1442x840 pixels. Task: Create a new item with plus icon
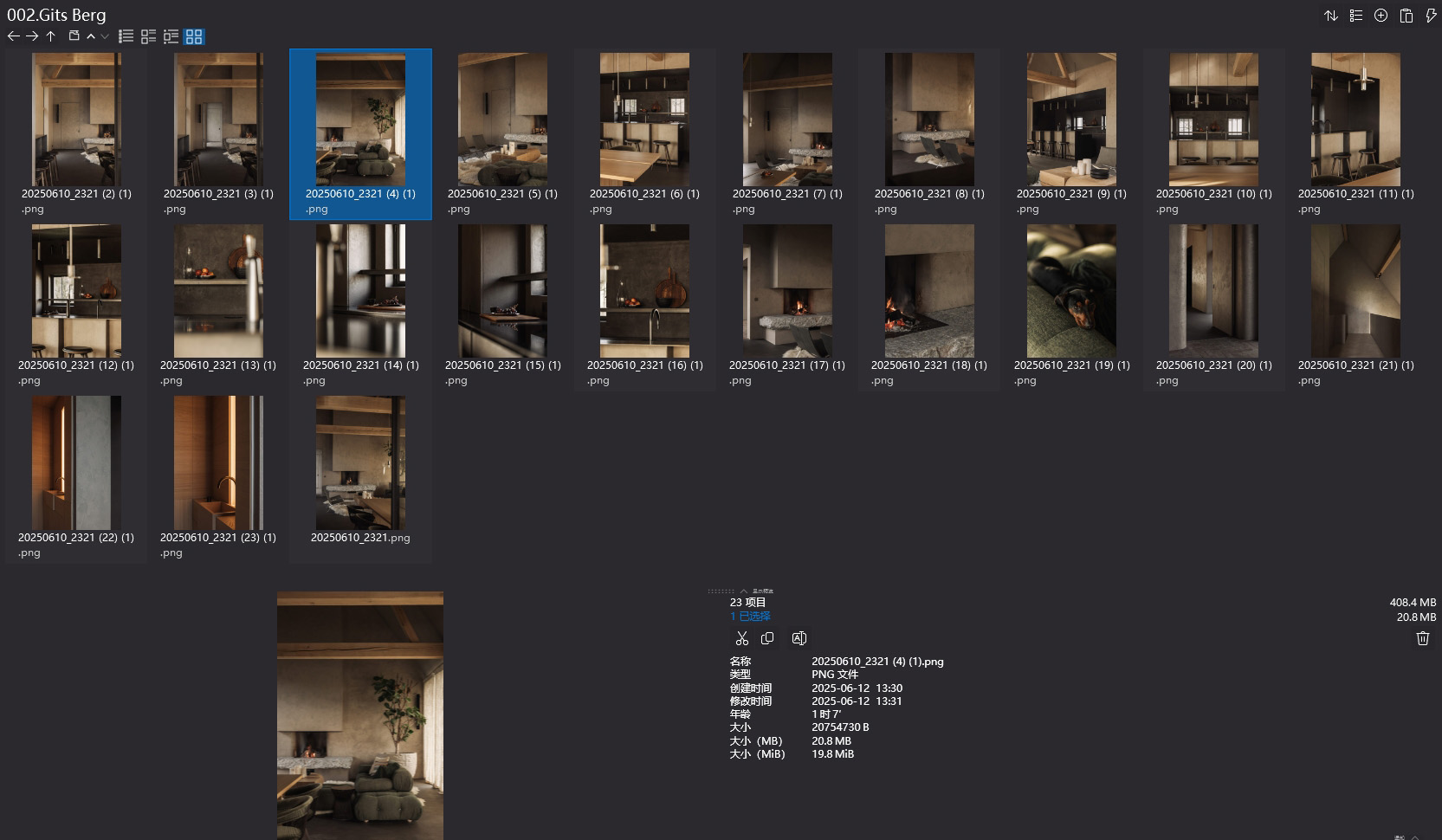[1381, 16]
